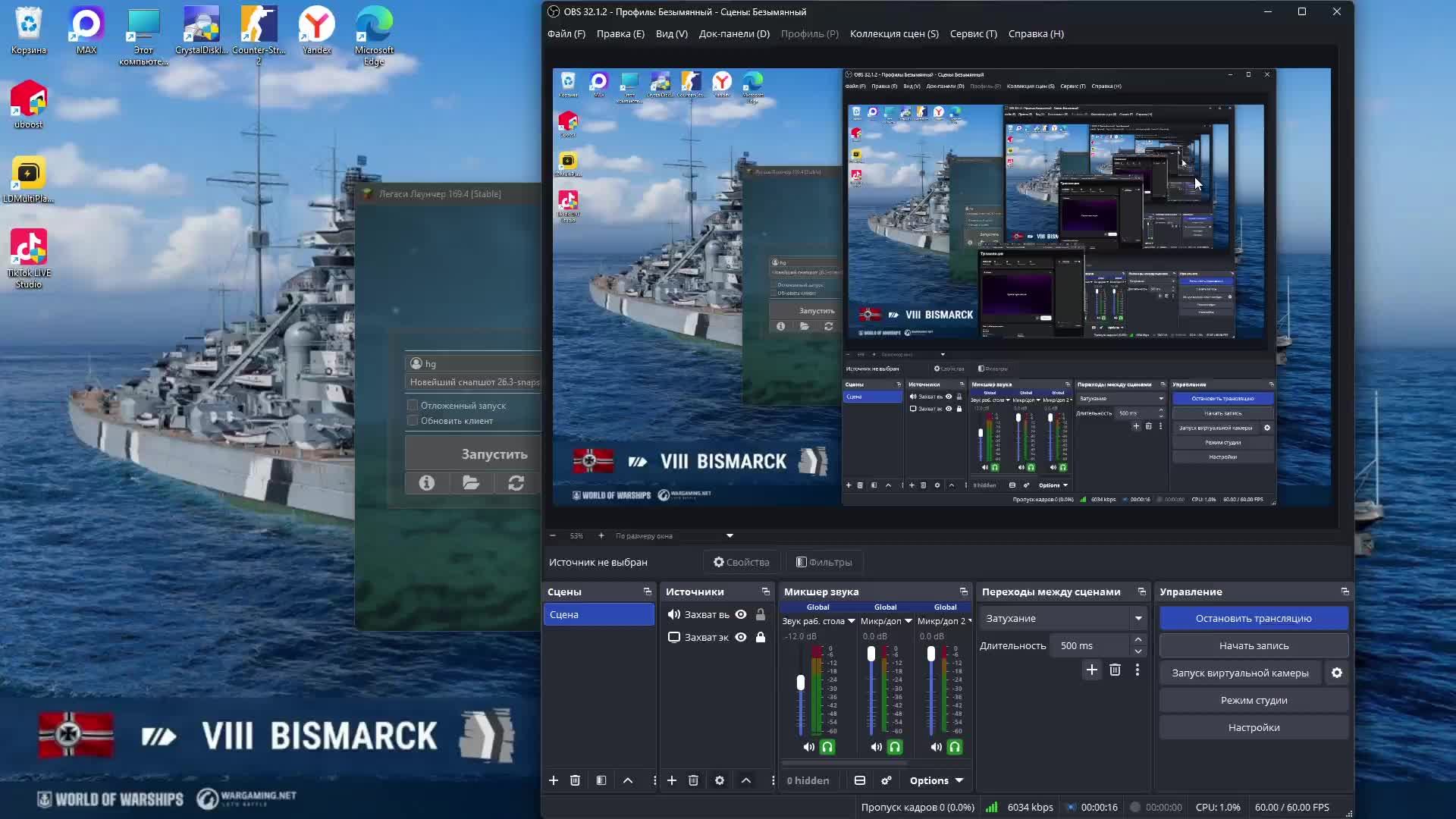Adjust Микр/доп volume slider
The height and width of the screenshot is (819, 1456).
[x=871, y=654]
